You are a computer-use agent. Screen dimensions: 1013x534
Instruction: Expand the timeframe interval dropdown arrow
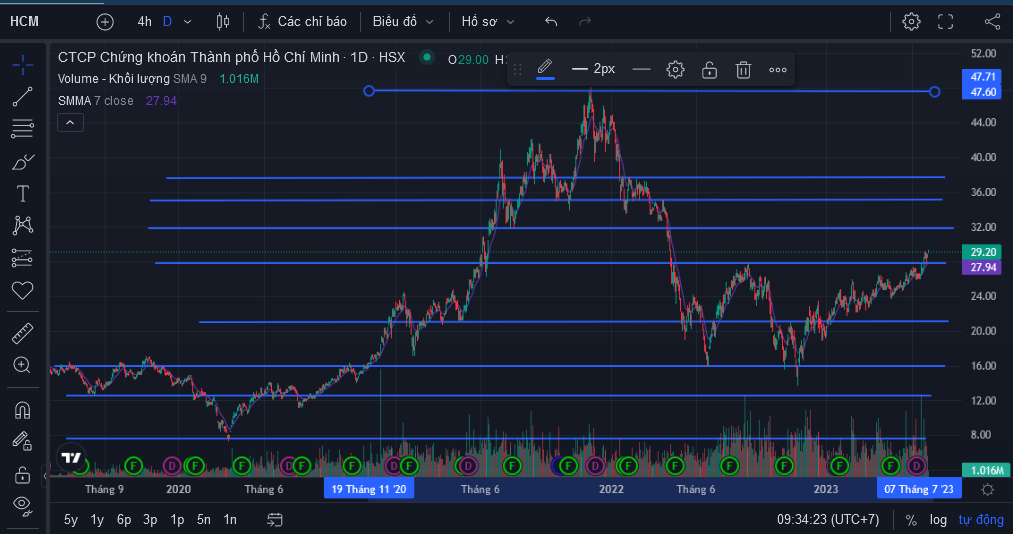click(187, 22)
